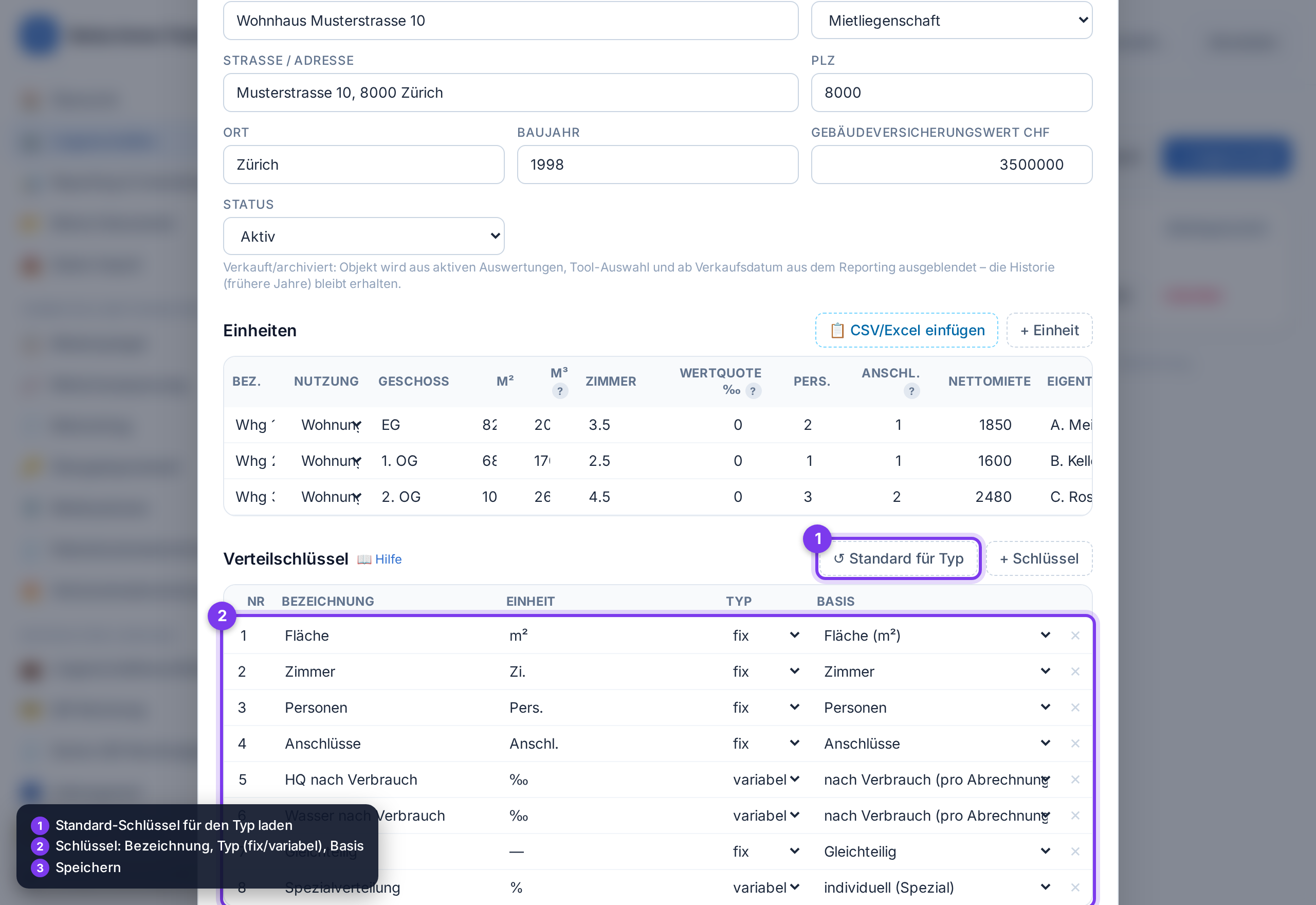Add a key with + Schlüssel
The height and width of the screenshot is (905, 1316).
coord(1039,558)
